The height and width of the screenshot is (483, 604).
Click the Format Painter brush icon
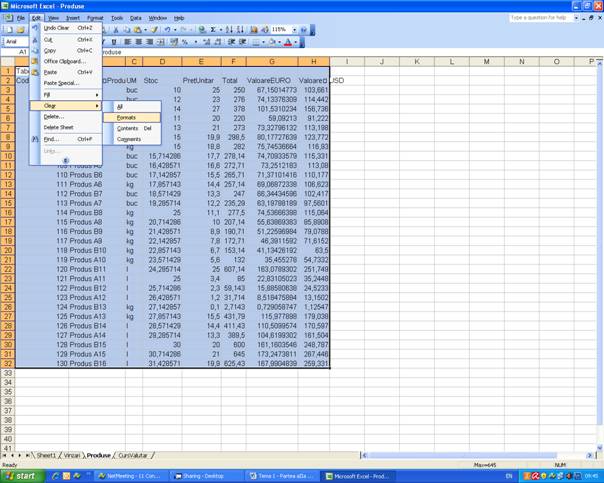click(x=155, y=30)
